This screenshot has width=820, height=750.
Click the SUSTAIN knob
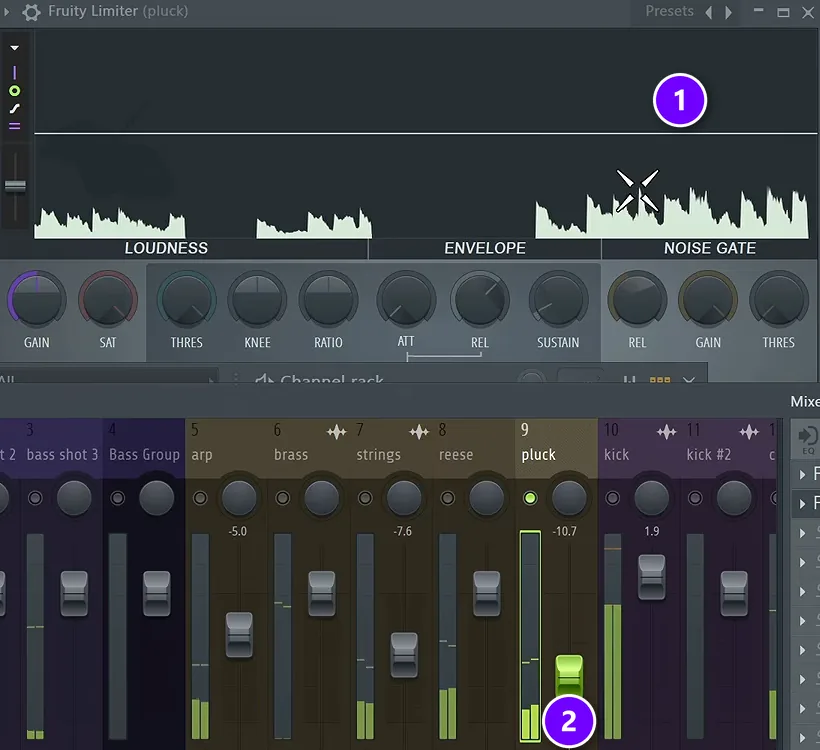558,300
